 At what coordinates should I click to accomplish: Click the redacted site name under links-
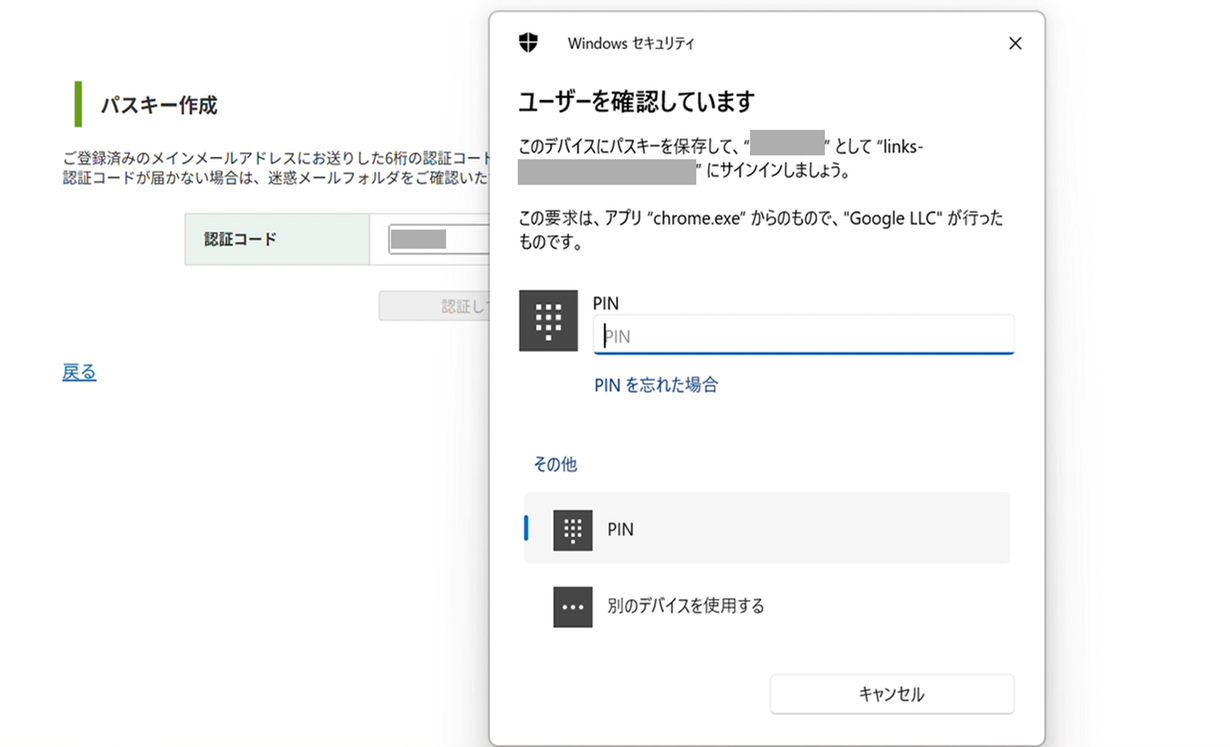[607, 171]
